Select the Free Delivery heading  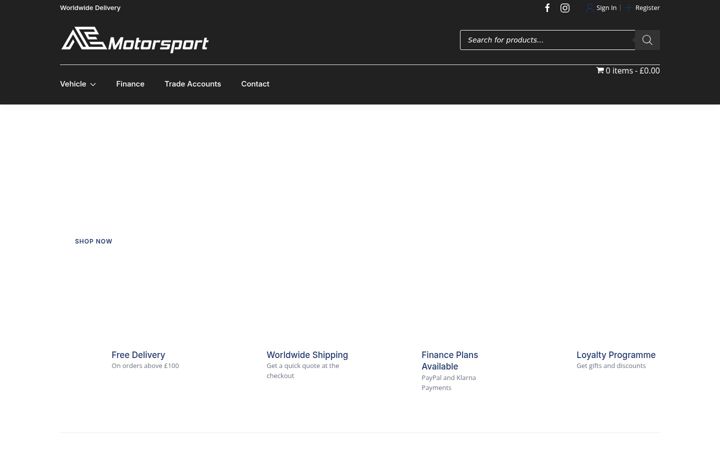pyautogui.click(x=138, y=354)
